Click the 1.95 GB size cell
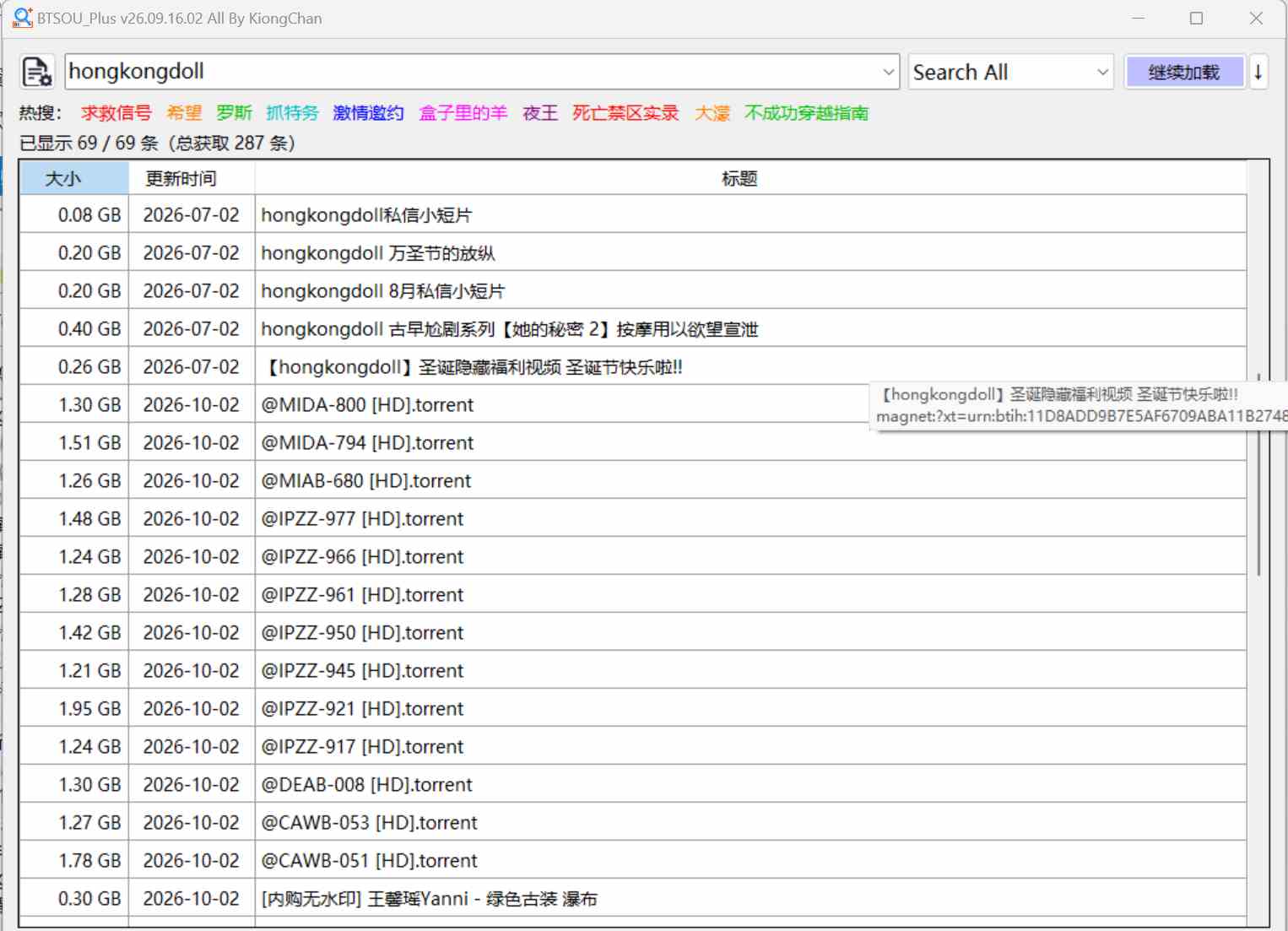1288x931 pixels. click(x=74, y=709)
